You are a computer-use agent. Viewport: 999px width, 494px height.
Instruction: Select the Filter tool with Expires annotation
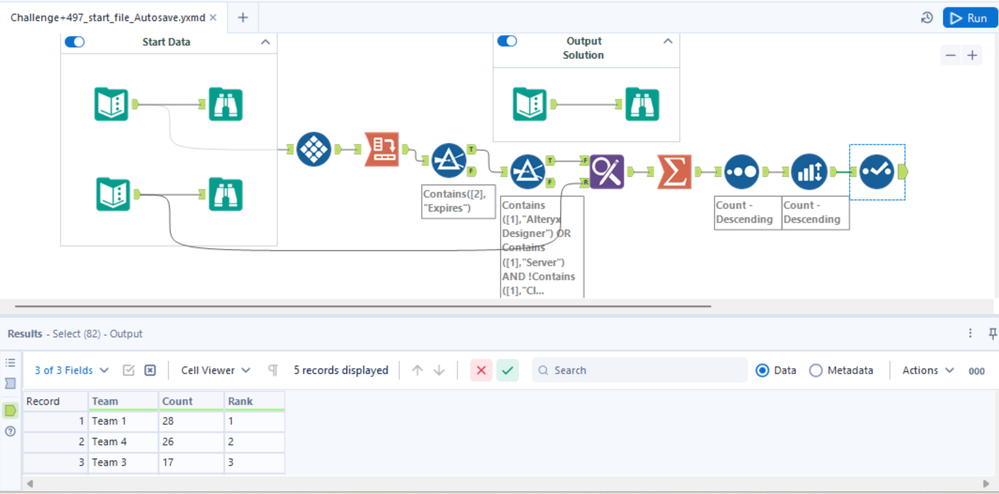[449, 160]
